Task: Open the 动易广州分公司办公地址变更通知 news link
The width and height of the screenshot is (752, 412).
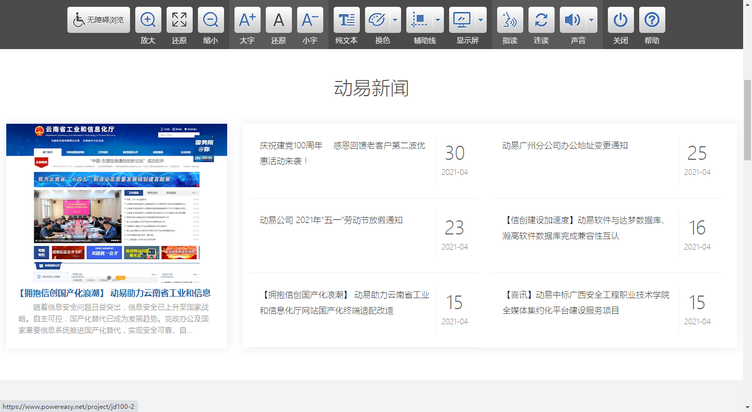Action: [565, 146]
